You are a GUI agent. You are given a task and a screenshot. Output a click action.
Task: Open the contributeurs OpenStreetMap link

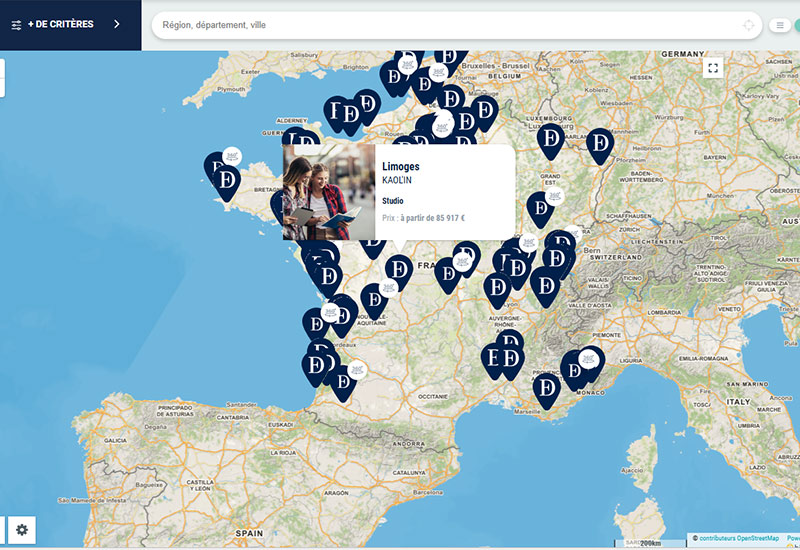point(739,538)
